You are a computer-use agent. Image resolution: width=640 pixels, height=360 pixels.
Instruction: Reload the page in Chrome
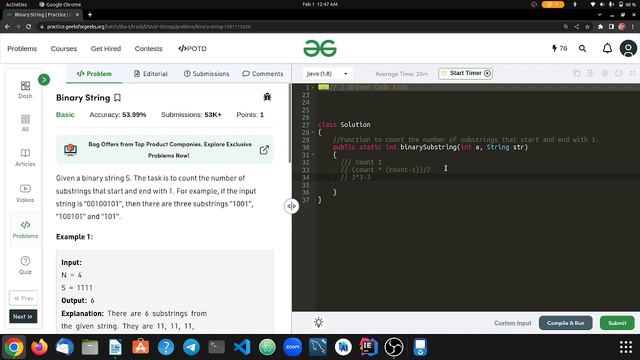28,27
